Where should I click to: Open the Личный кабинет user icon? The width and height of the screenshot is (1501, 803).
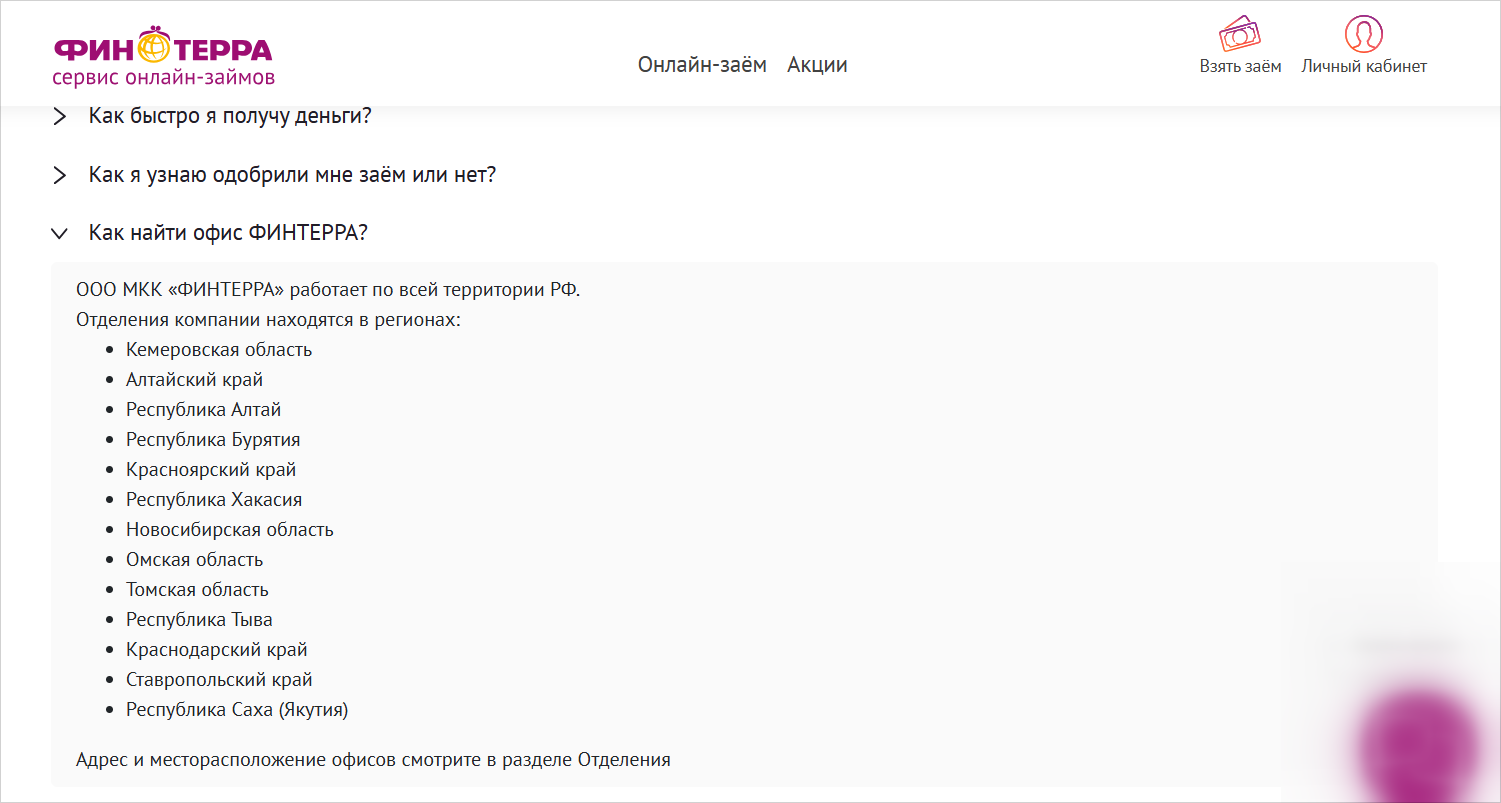[1364, 34]
